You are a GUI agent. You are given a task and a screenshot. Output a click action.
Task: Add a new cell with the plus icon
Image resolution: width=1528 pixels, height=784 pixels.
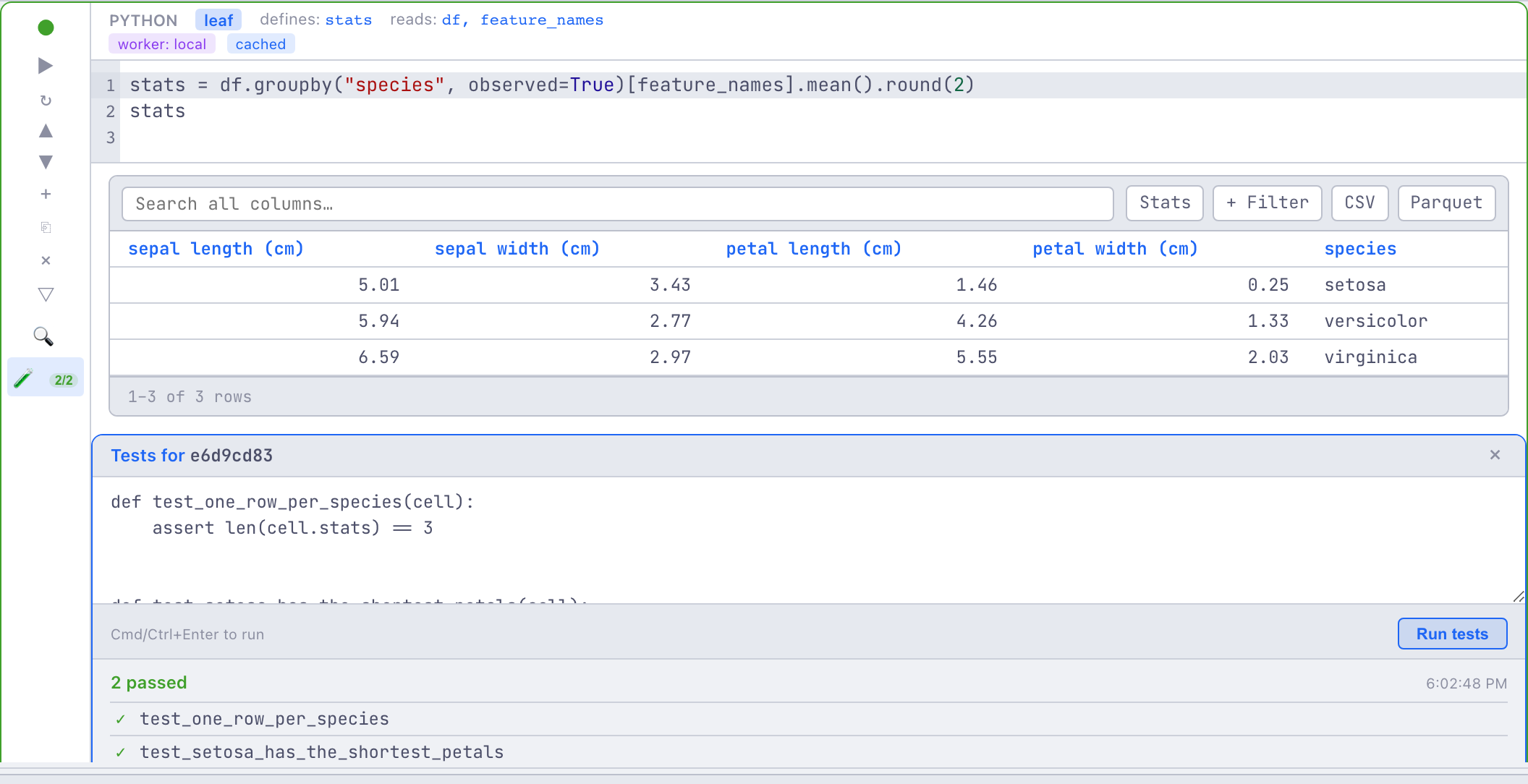[46, 194]
